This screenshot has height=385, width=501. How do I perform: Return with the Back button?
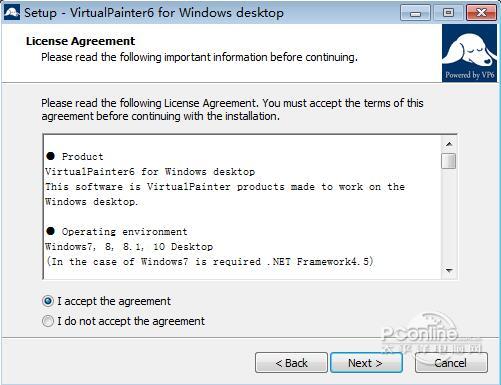click(291, 363)
